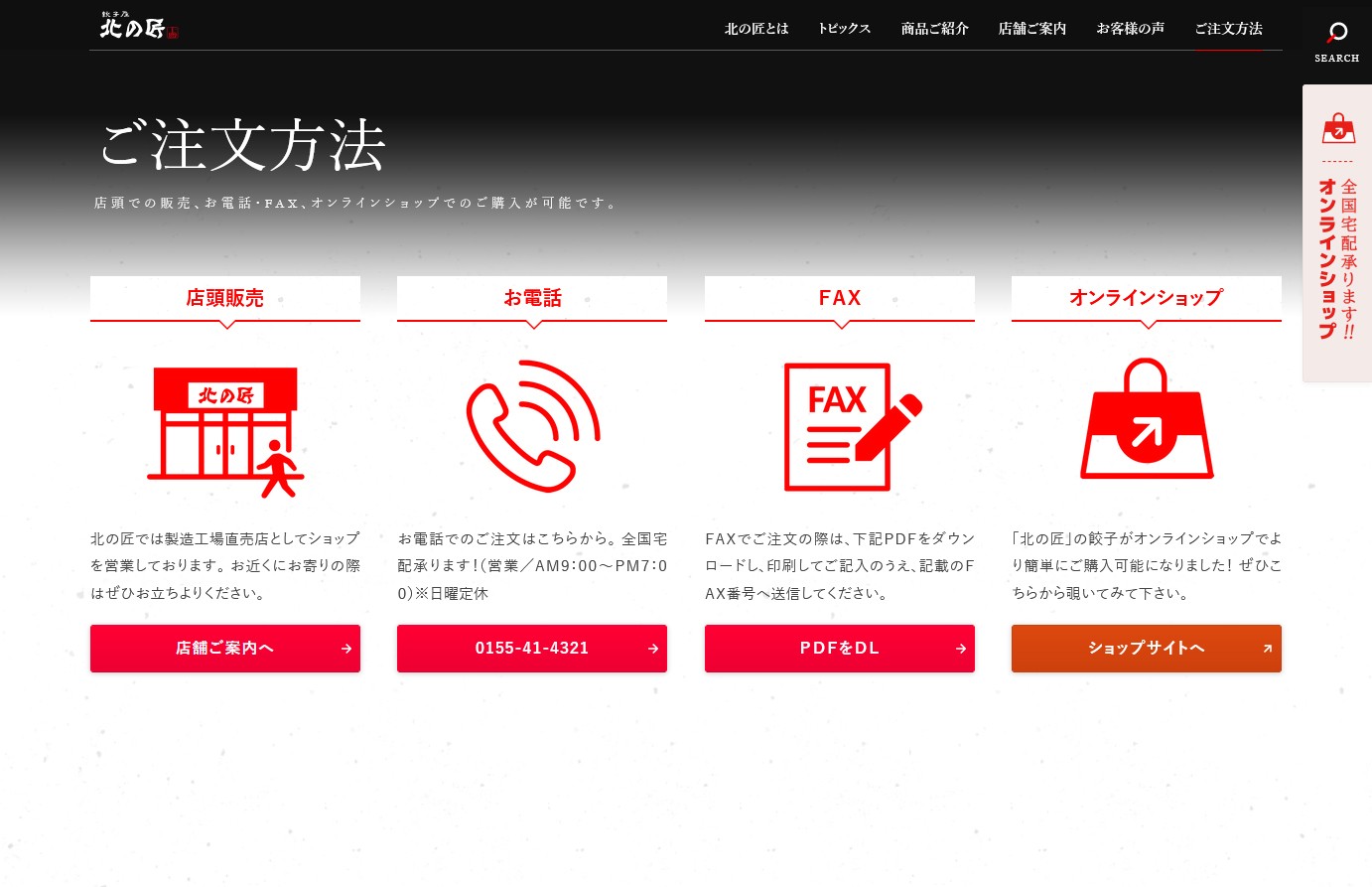Click the 北の匠 logo in header

(139, 26)
